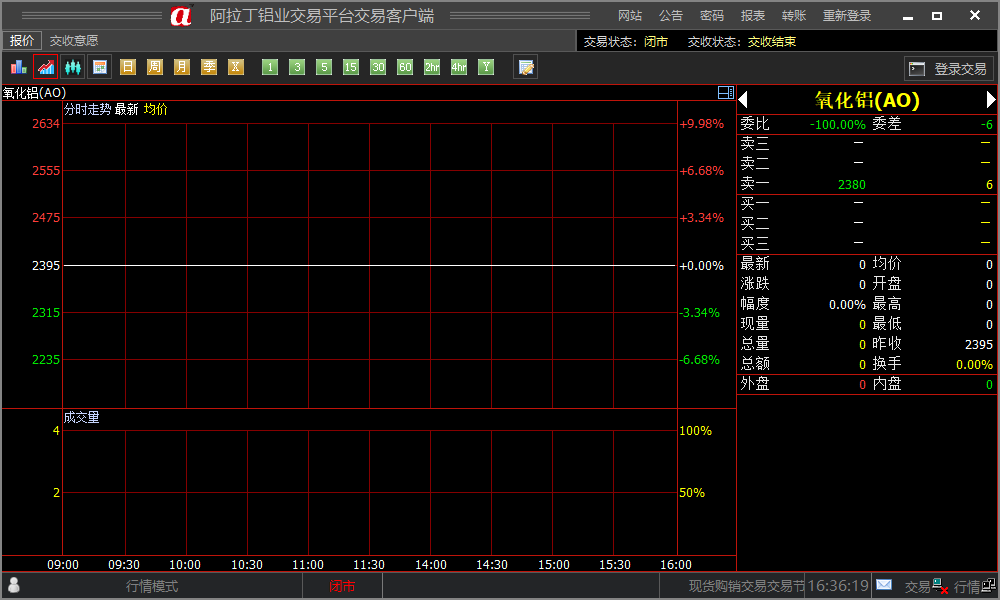Maximize the trading client window

(x=937, y=16)
